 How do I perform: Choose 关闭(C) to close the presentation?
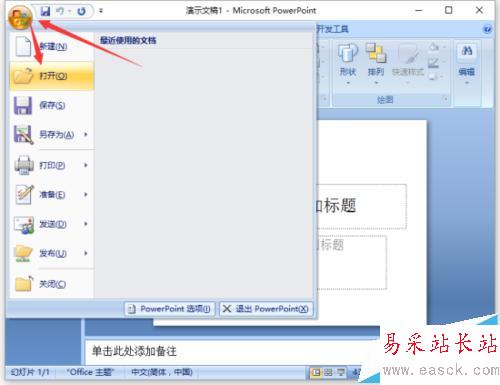(x=52, y=284)
